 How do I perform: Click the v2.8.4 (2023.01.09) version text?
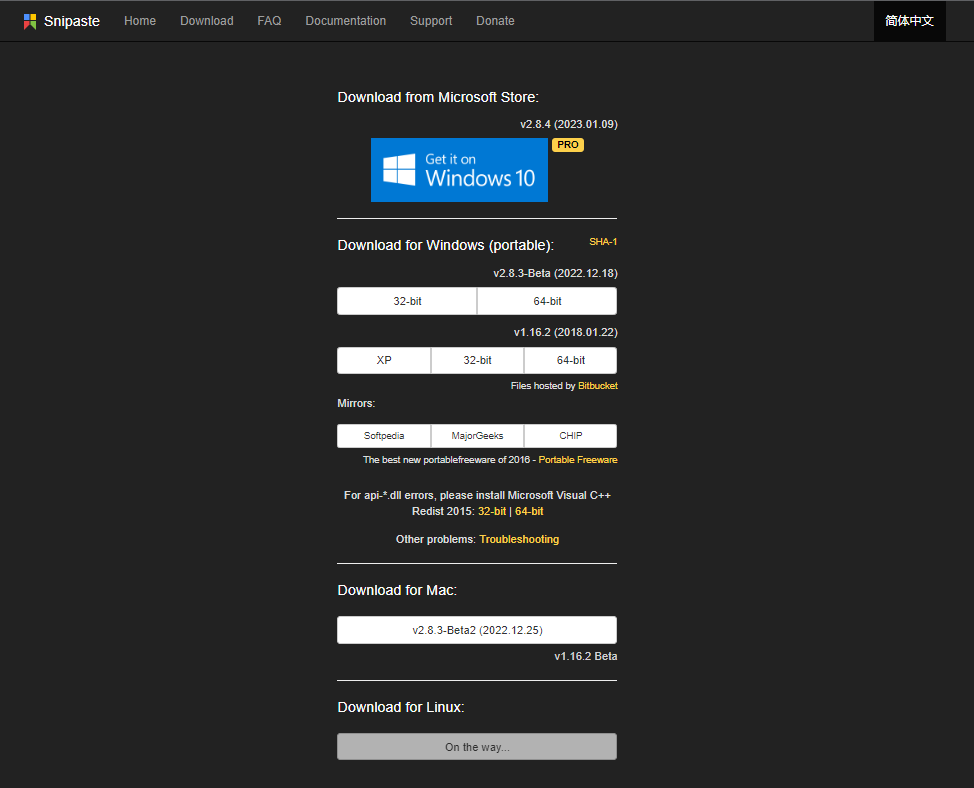tap(569, 124)
